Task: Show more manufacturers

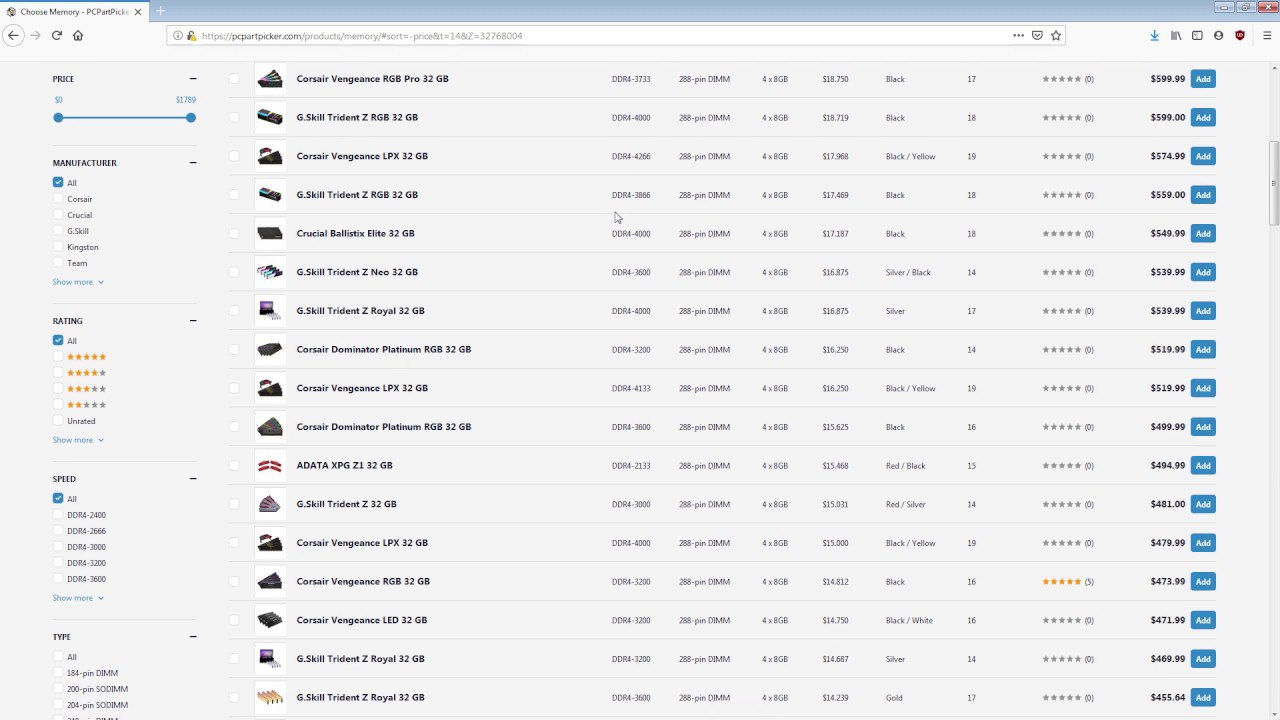Action: click(x=78, y=282)
